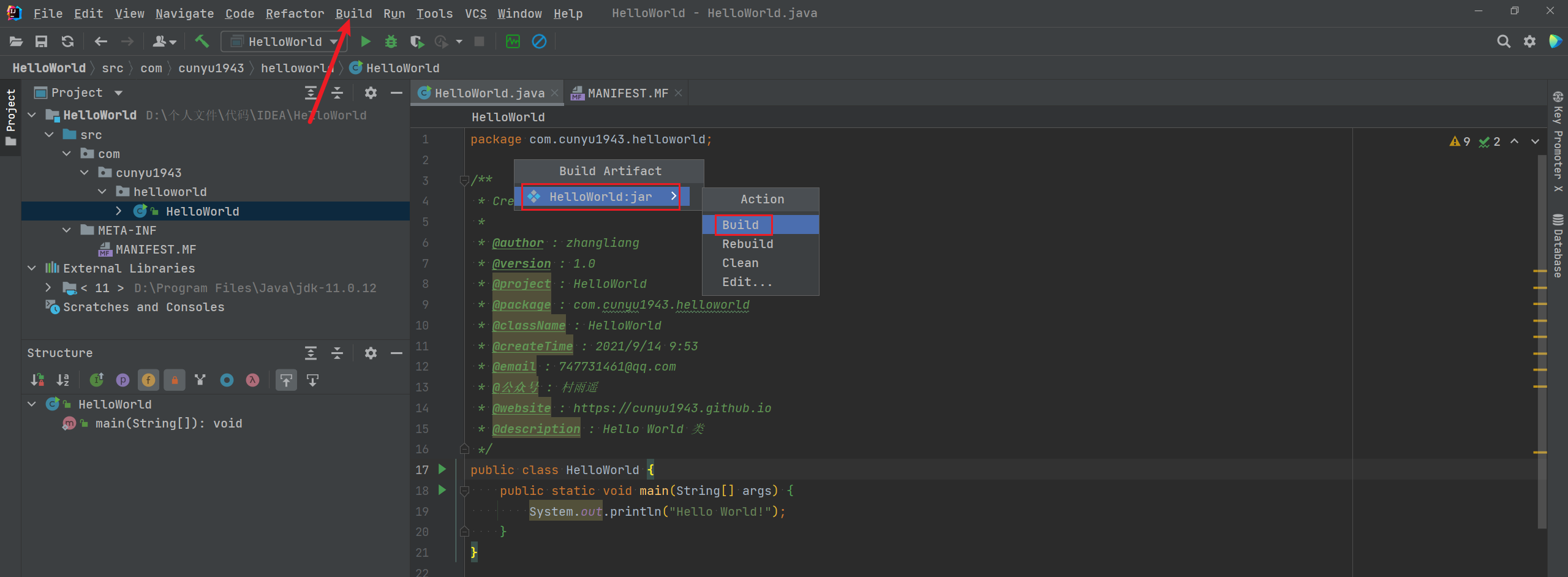Run with Coverage using the shield icon
1568x577 pixels.
tap(417, 41)
